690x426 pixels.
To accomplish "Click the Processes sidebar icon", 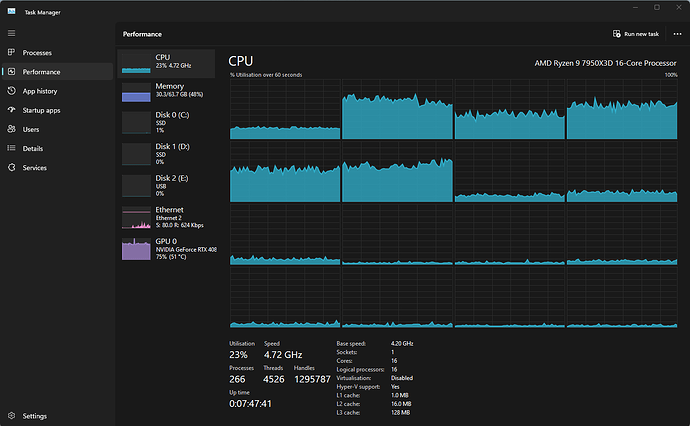I will coord(11,52).
